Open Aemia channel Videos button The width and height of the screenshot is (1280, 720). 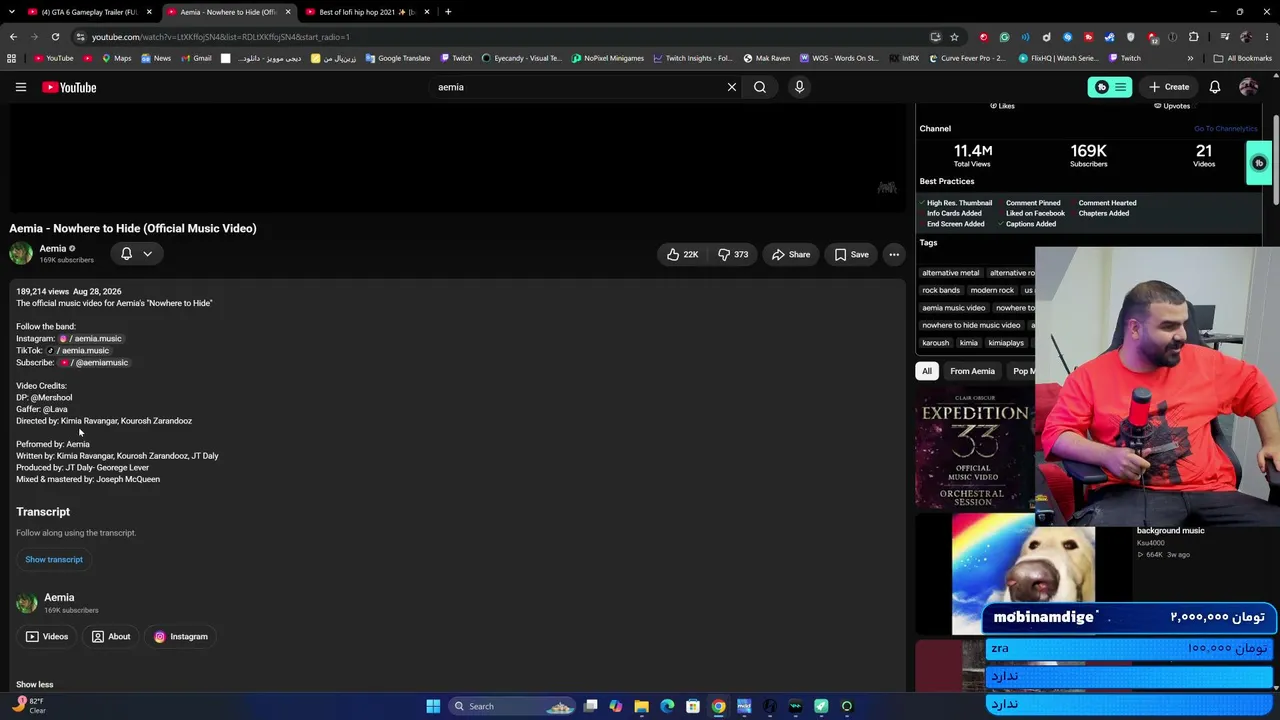pyautogui.click(x=47, y=636)
